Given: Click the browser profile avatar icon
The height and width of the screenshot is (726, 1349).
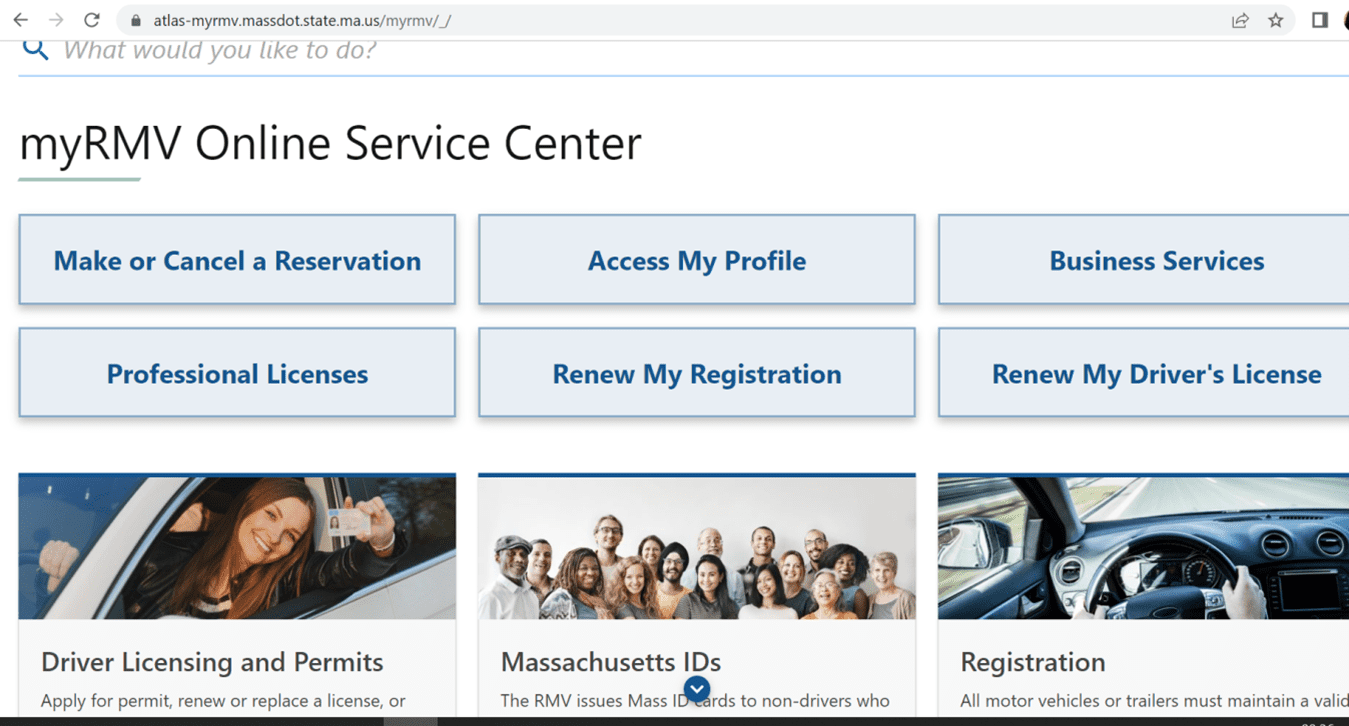Looking at the screenshot, I should (x=1343, y=19).
